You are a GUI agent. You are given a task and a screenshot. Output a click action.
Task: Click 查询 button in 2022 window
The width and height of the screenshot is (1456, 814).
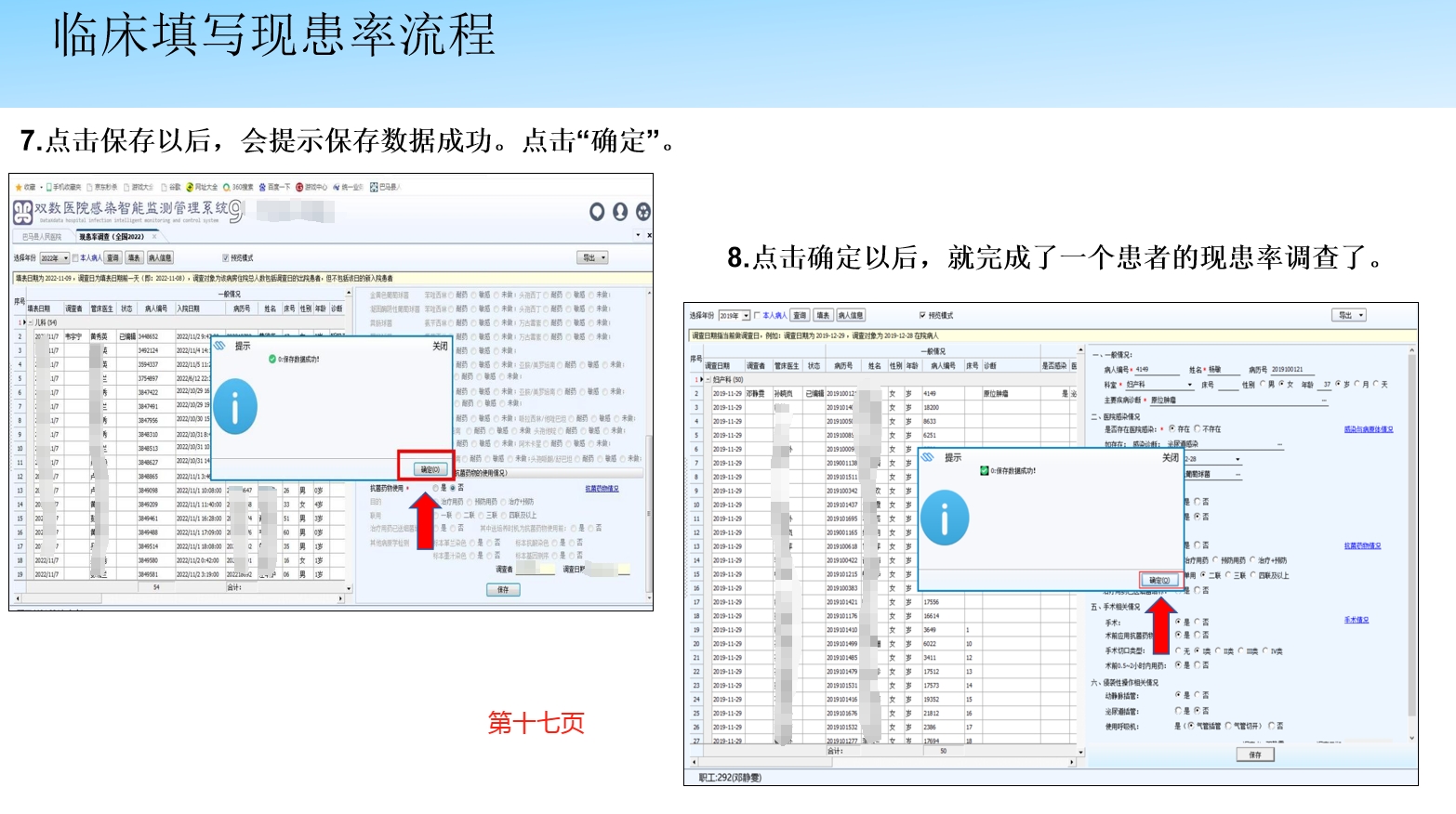tap(113, 258)
